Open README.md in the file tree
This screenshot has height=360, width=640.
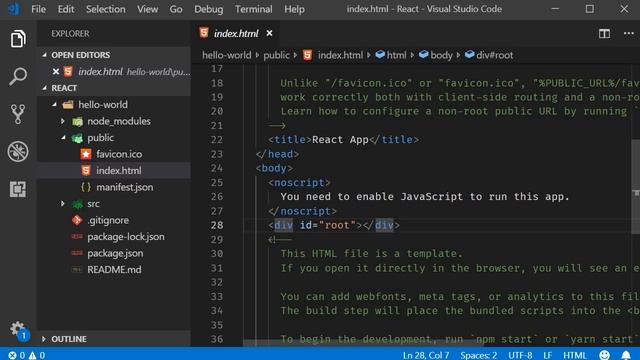coord(114,270)
